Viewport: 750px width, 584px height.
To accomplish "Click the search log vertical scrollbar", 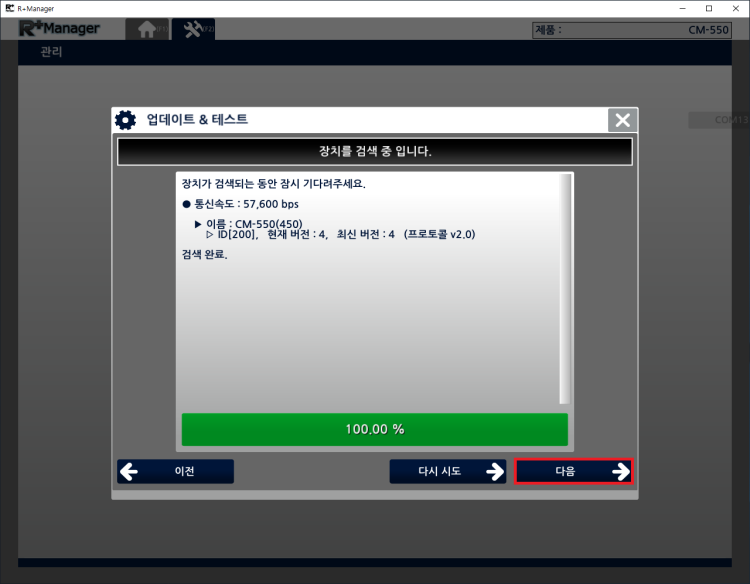I will [566, 288].
